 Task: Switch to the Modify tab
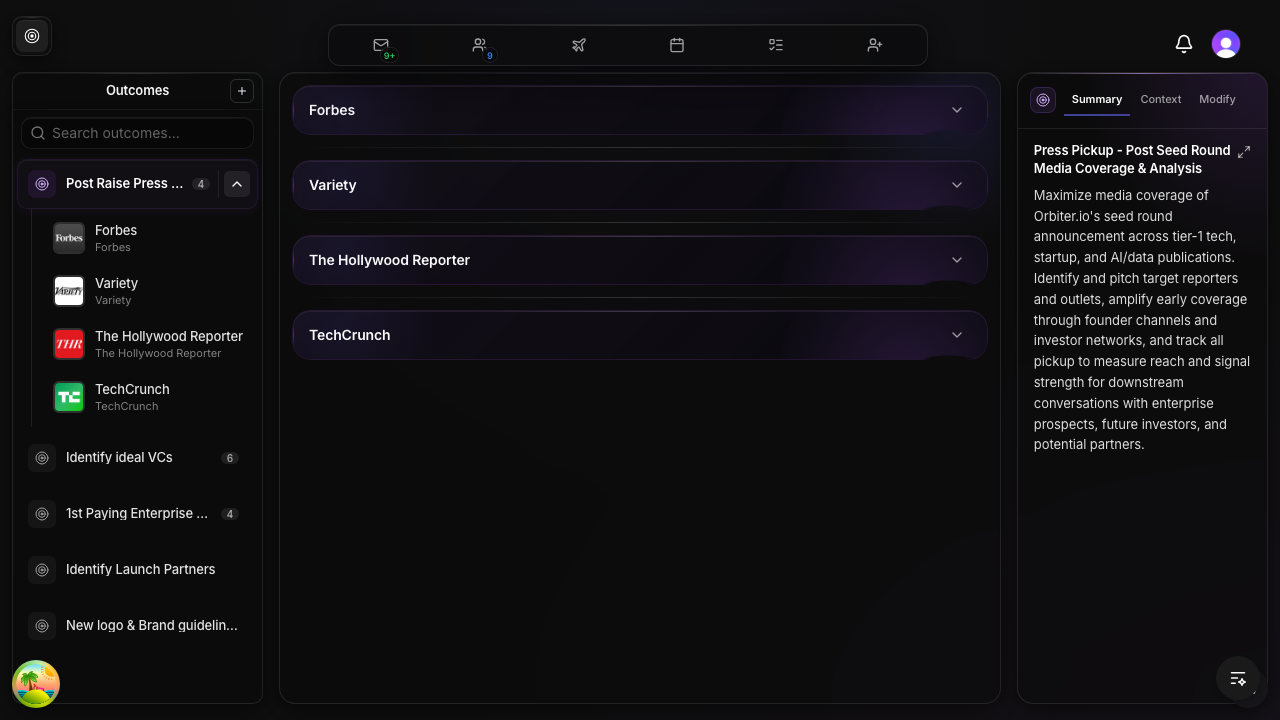click(x=1217, y=99)
